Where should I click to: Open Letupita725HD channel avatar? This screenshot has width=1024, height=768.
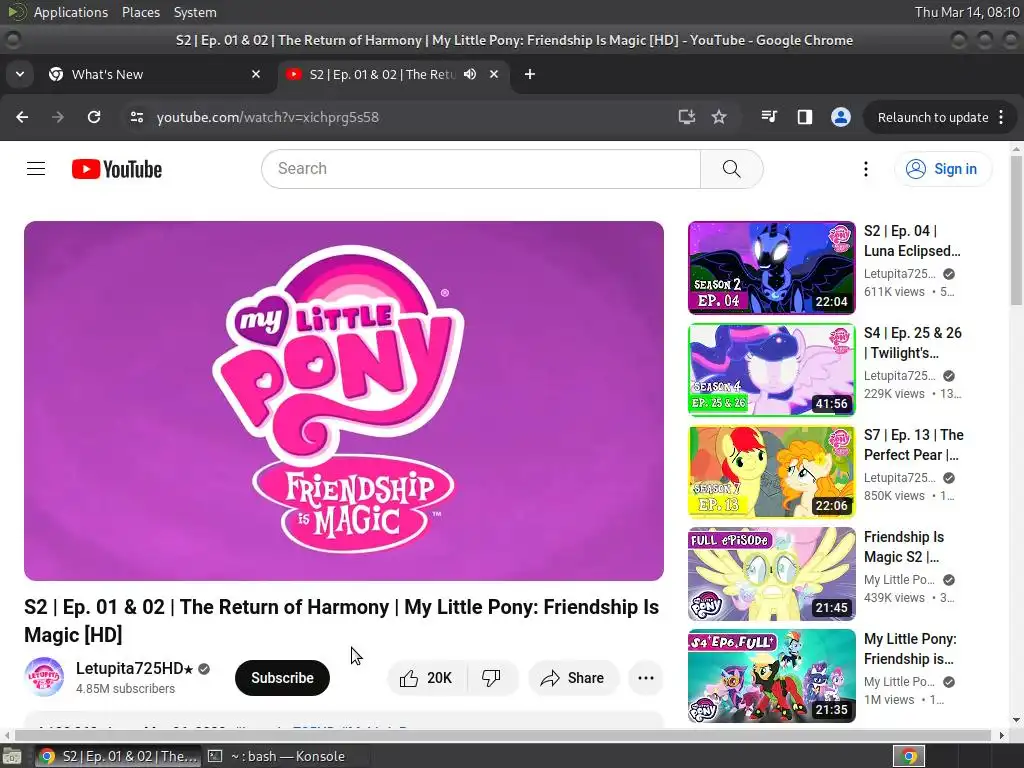[44, 677]
